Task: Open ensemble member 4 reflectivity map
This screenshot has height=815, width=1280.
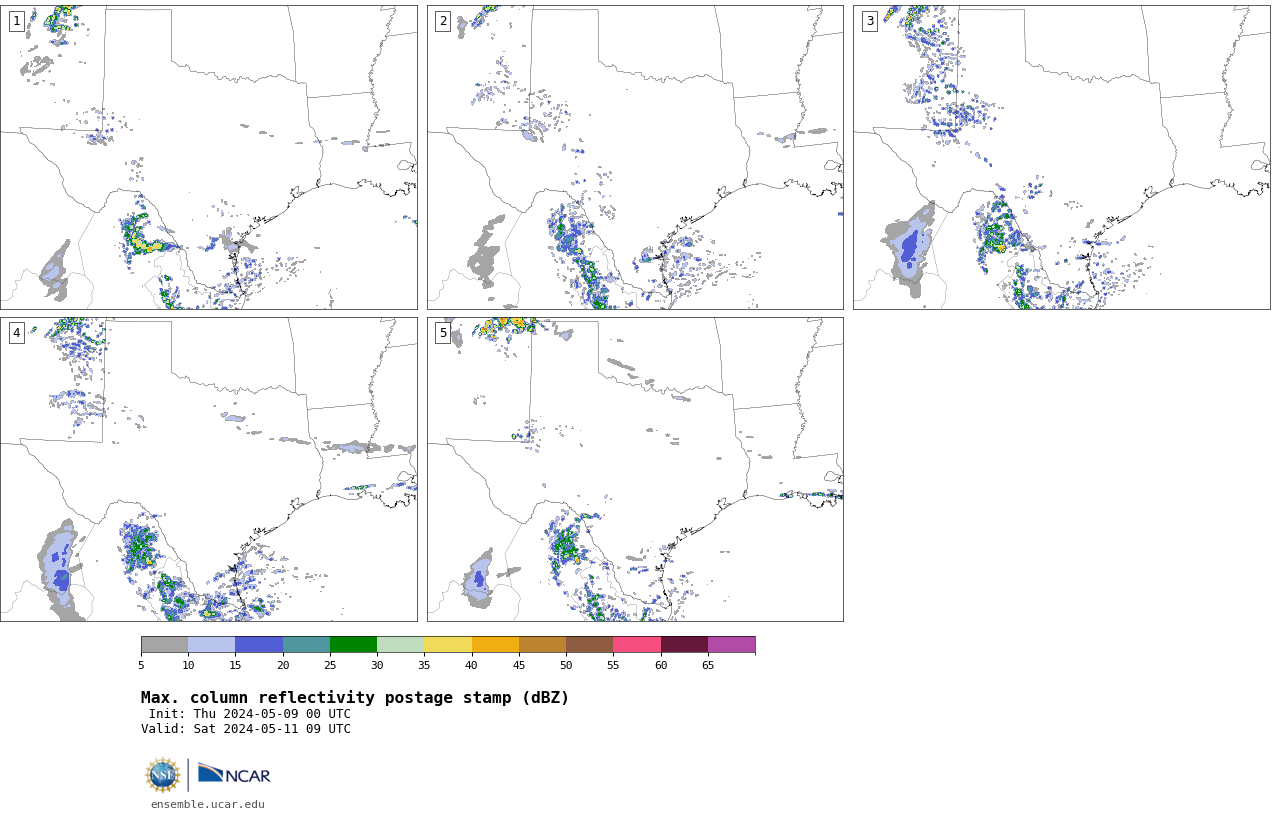Action: click(x=209, y=469)
